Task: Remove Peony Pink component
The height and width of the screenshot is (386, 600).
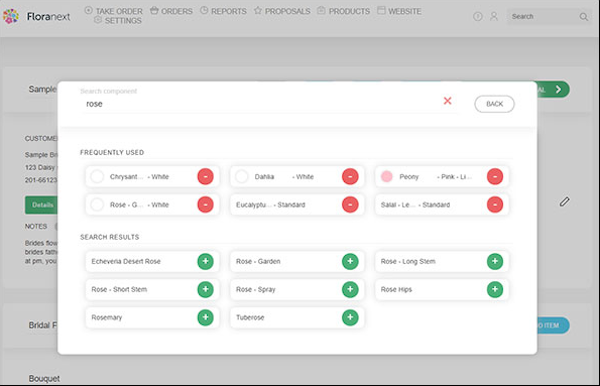Action: click(x=495, y=177)
